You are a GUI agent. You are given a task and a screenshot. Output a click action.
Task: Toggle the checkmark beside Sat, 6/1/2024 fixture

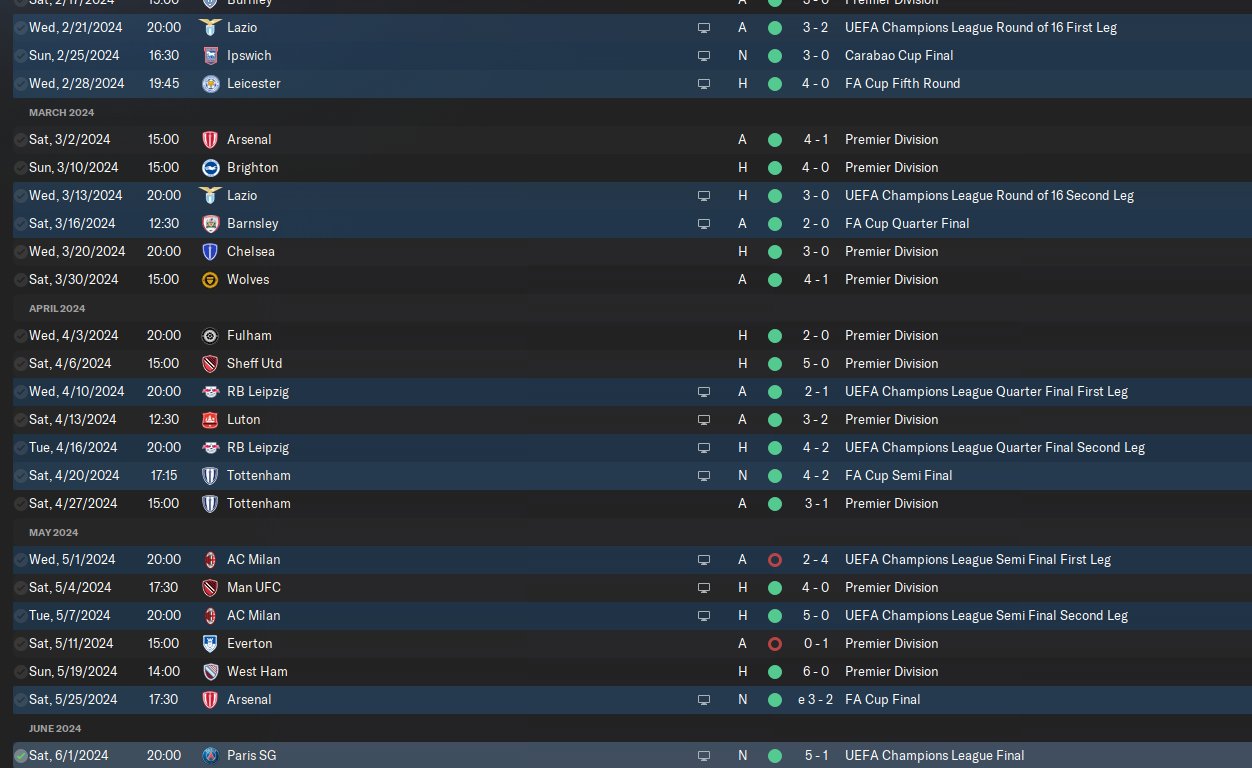click(20, 755)
